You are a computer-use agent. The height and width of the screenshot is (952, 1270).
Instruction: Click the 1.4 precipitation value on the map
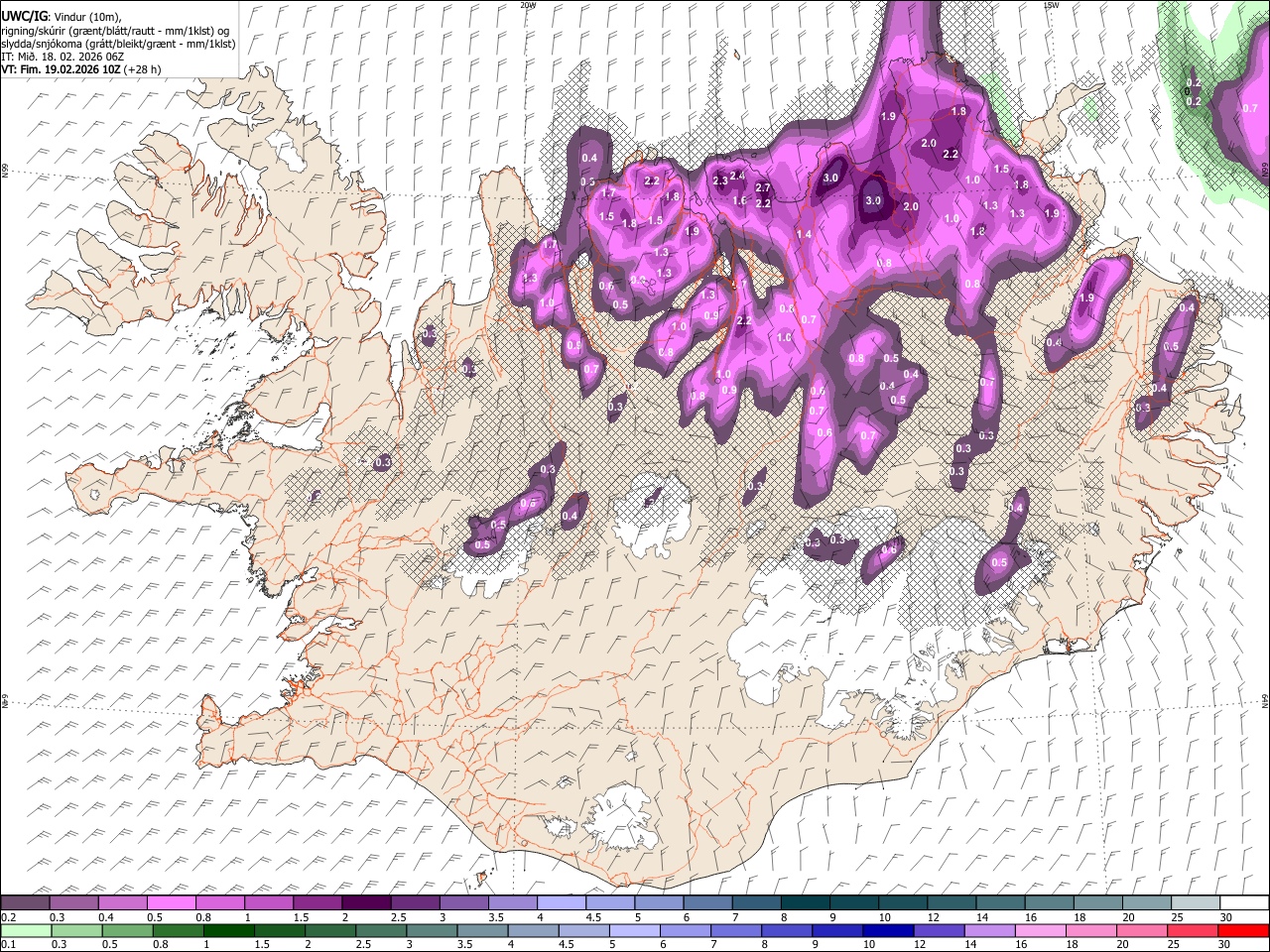tap(804, 234)
